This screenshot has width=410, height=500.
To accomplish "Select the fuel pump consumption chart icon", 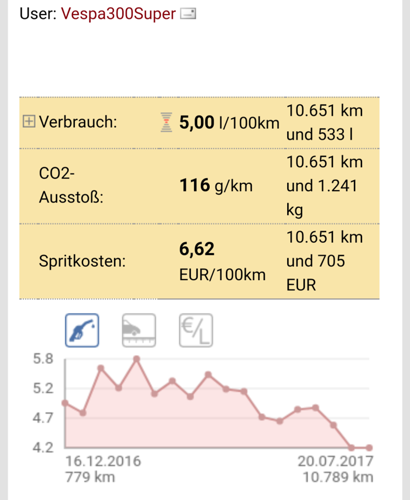I will pyautogui.click(x=82, y=330).
